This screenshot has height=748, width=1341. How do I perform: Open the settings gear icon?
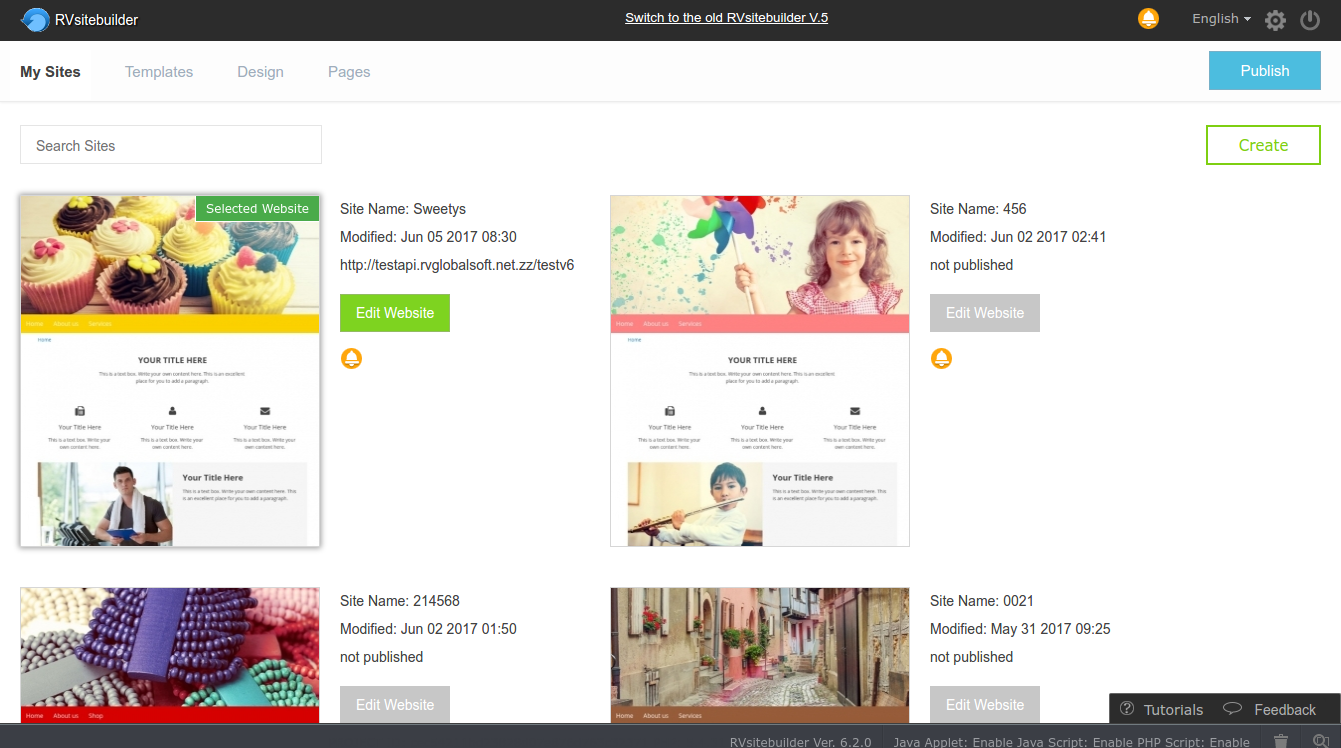(x=1275, y=20)
